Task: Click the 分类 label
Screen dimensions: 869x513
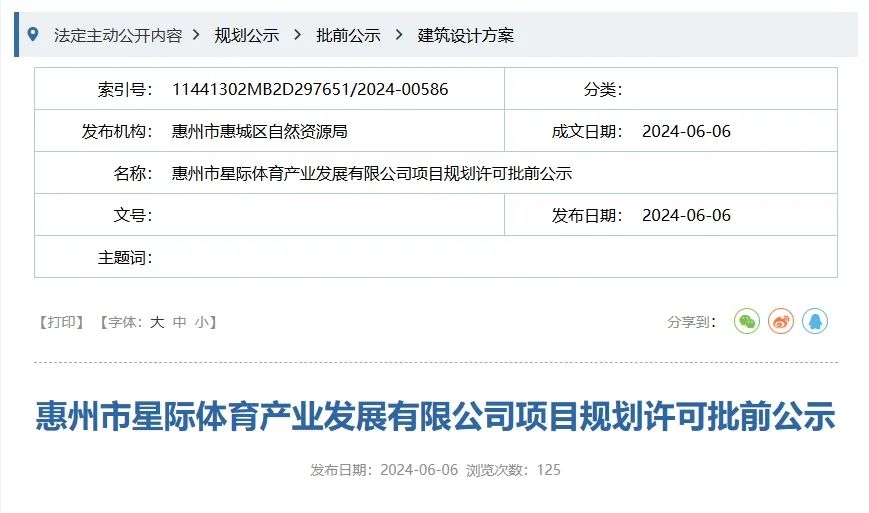Action: pos(603,89)
